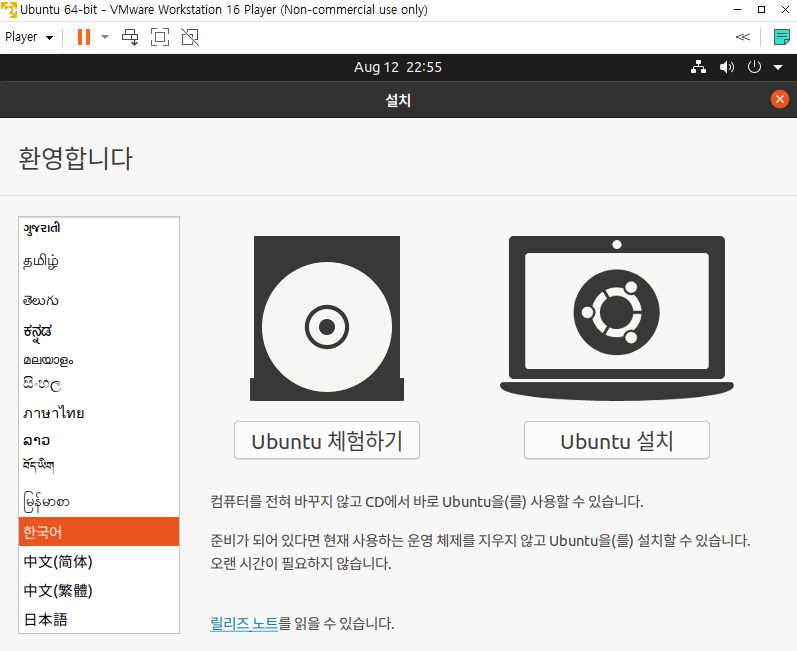Select 中文(简体) language

coord(99,562)
